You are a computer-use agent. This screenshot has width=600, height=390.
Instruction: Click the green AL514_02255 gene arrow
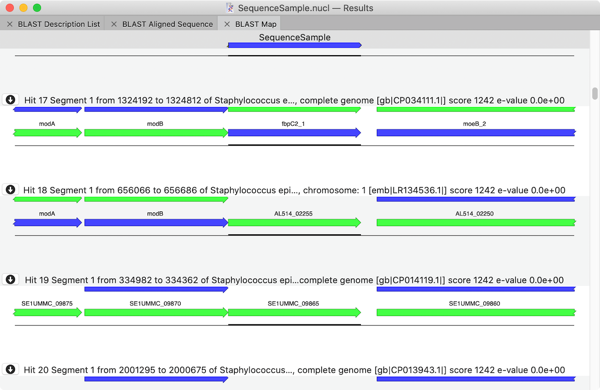tap(294, 223)
